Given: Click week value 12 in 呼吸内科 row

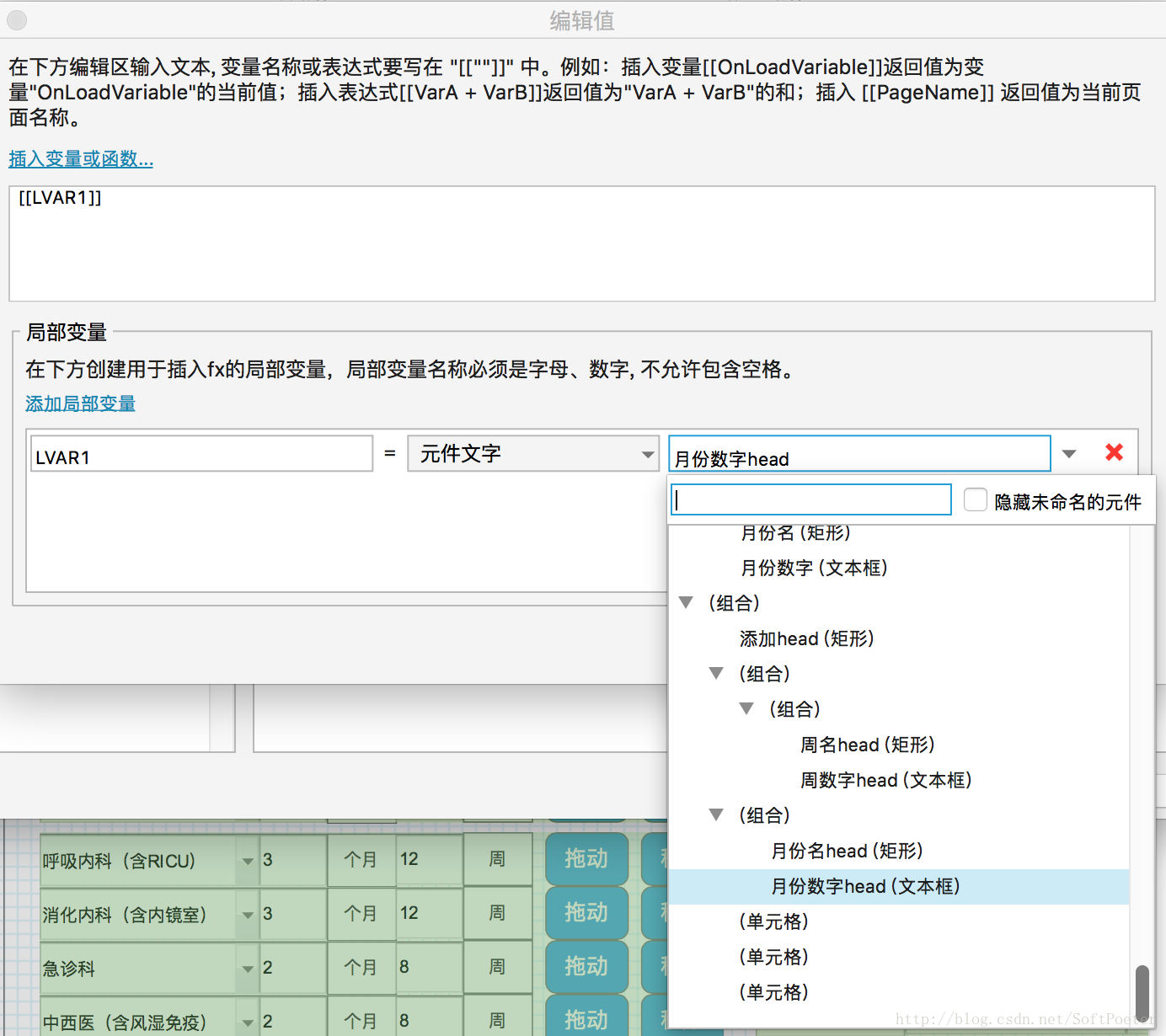Looking at the screenshot, I should click(430, 859).
